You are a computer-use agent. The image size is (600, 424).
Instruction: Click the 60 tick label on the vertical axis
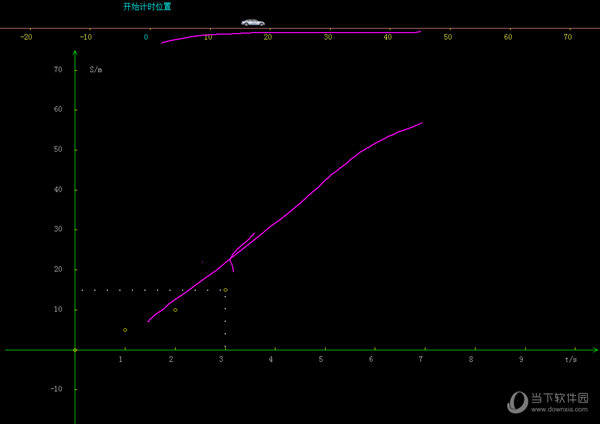pos(58,110)
